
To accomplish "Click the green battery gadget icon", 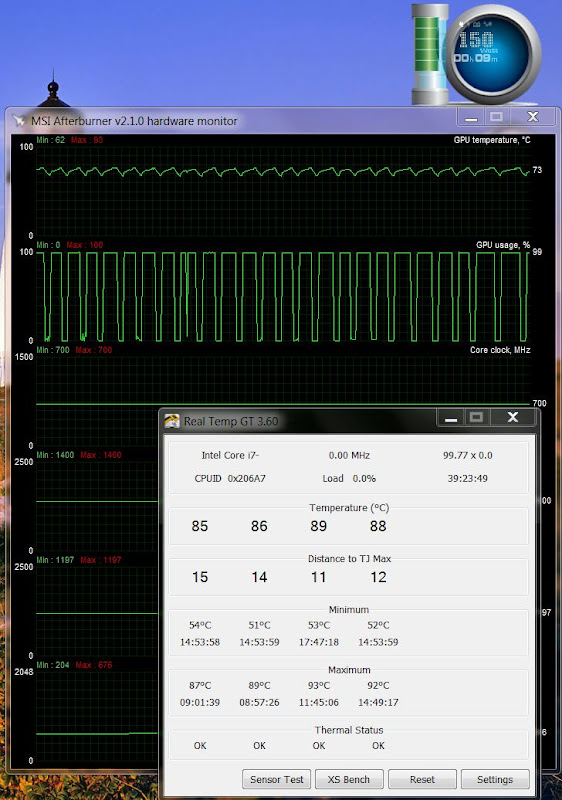I will pos(429,54).
